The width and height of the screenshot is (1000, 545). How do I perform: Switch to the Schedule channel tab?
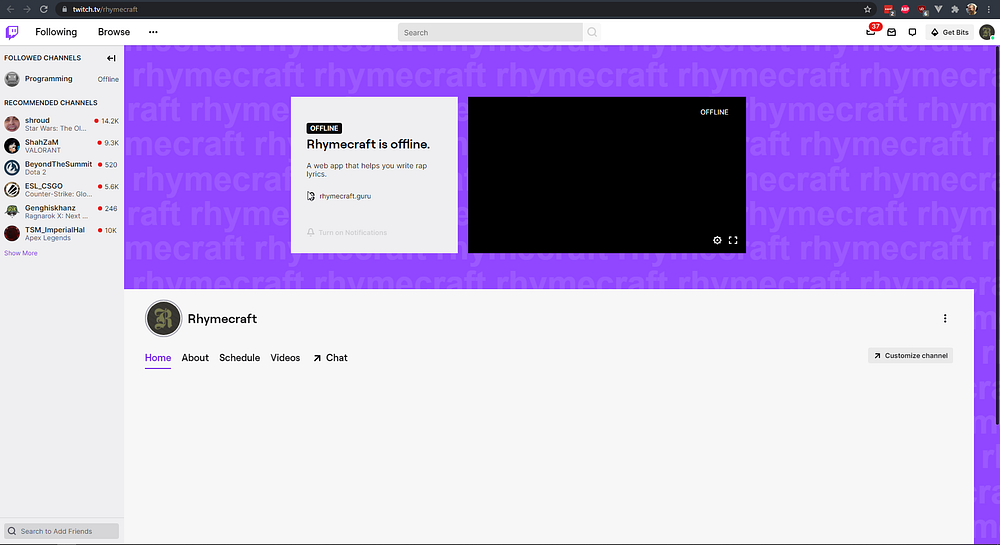[240, 358]
